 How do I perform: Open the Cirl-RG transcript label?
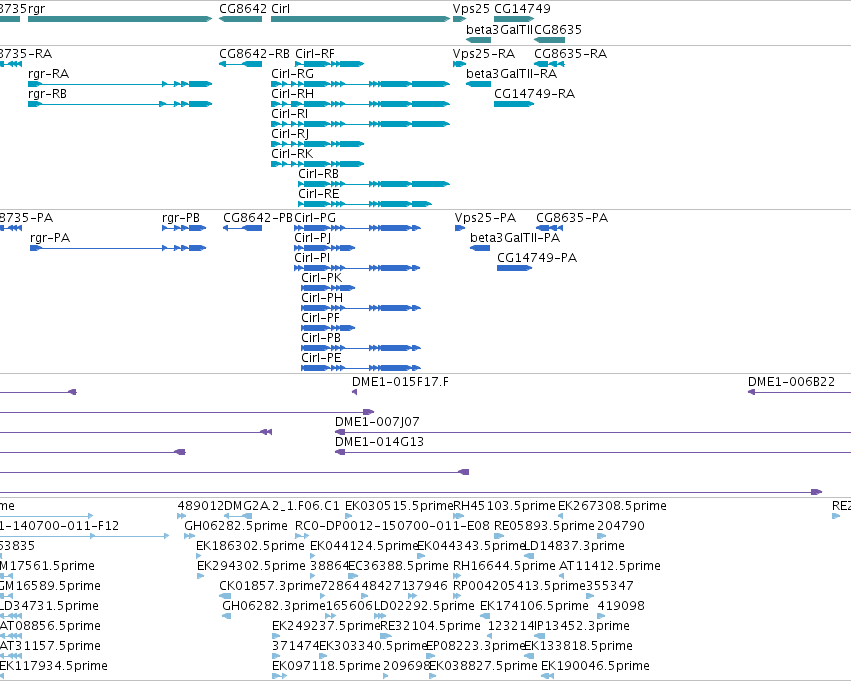(x=293, y=74)
